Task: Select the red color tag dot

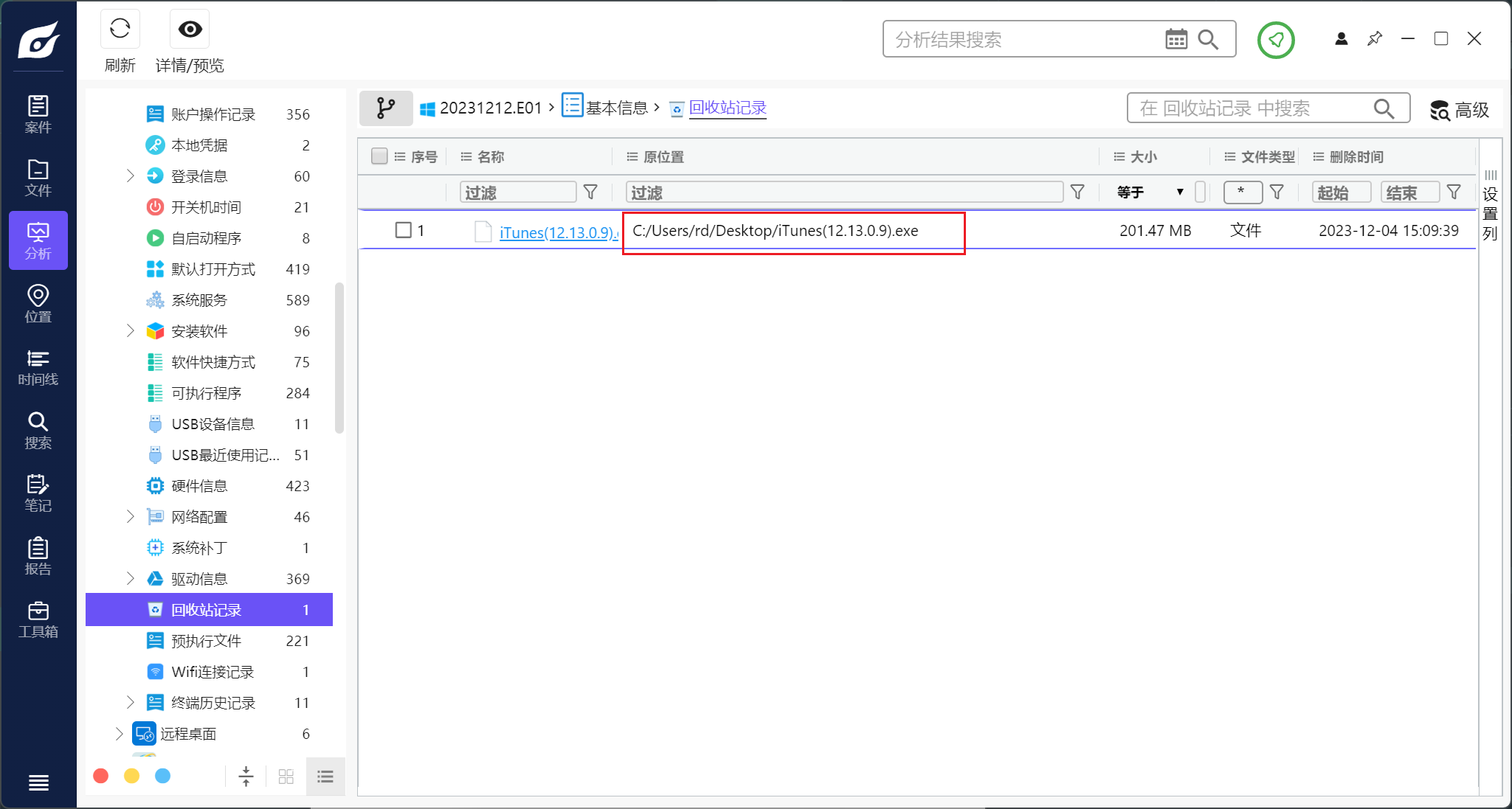Action: coord(101,776)
